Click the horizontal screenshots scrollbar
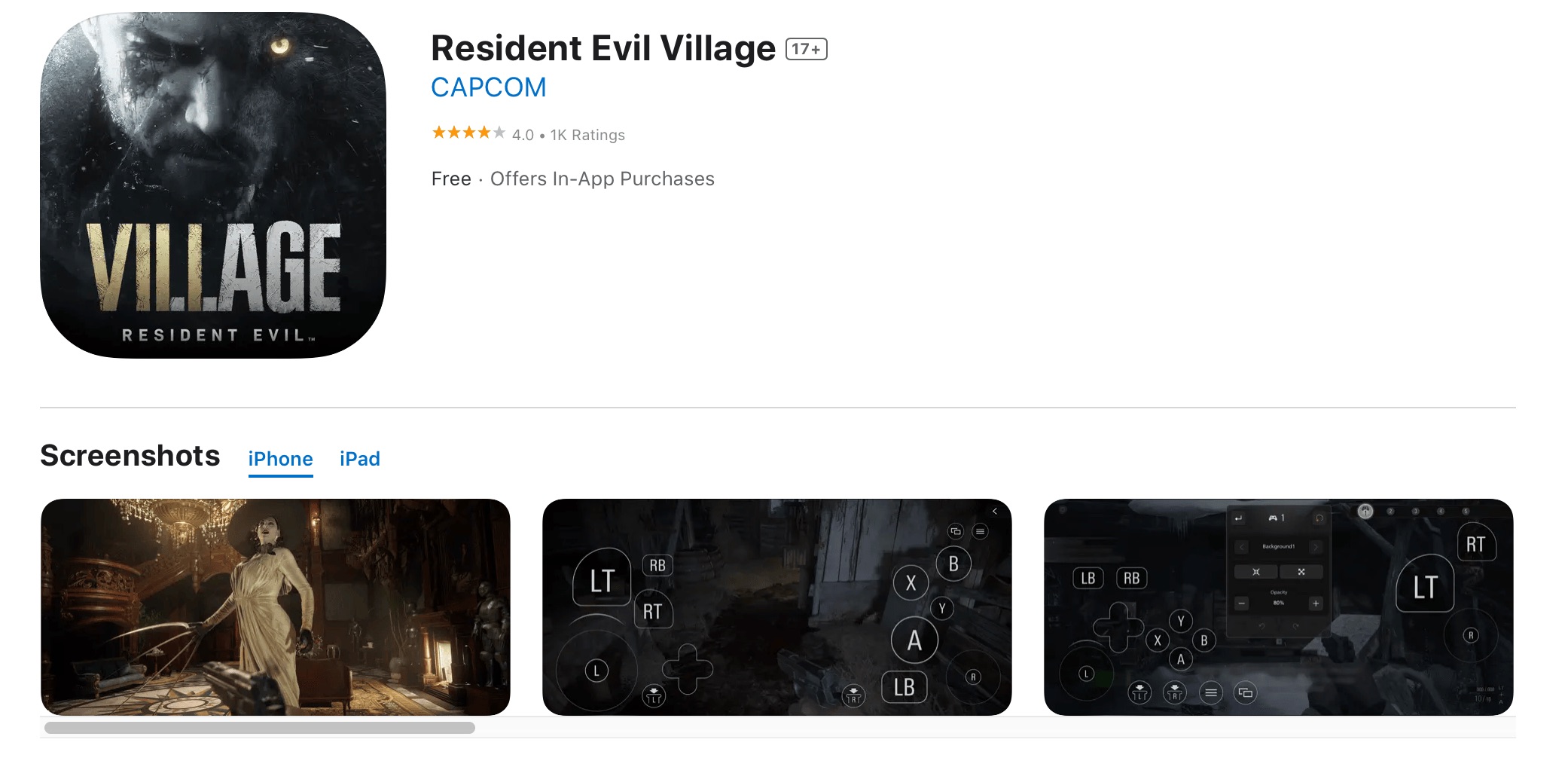Viewport: 1568px width, 767px height. 260,728
